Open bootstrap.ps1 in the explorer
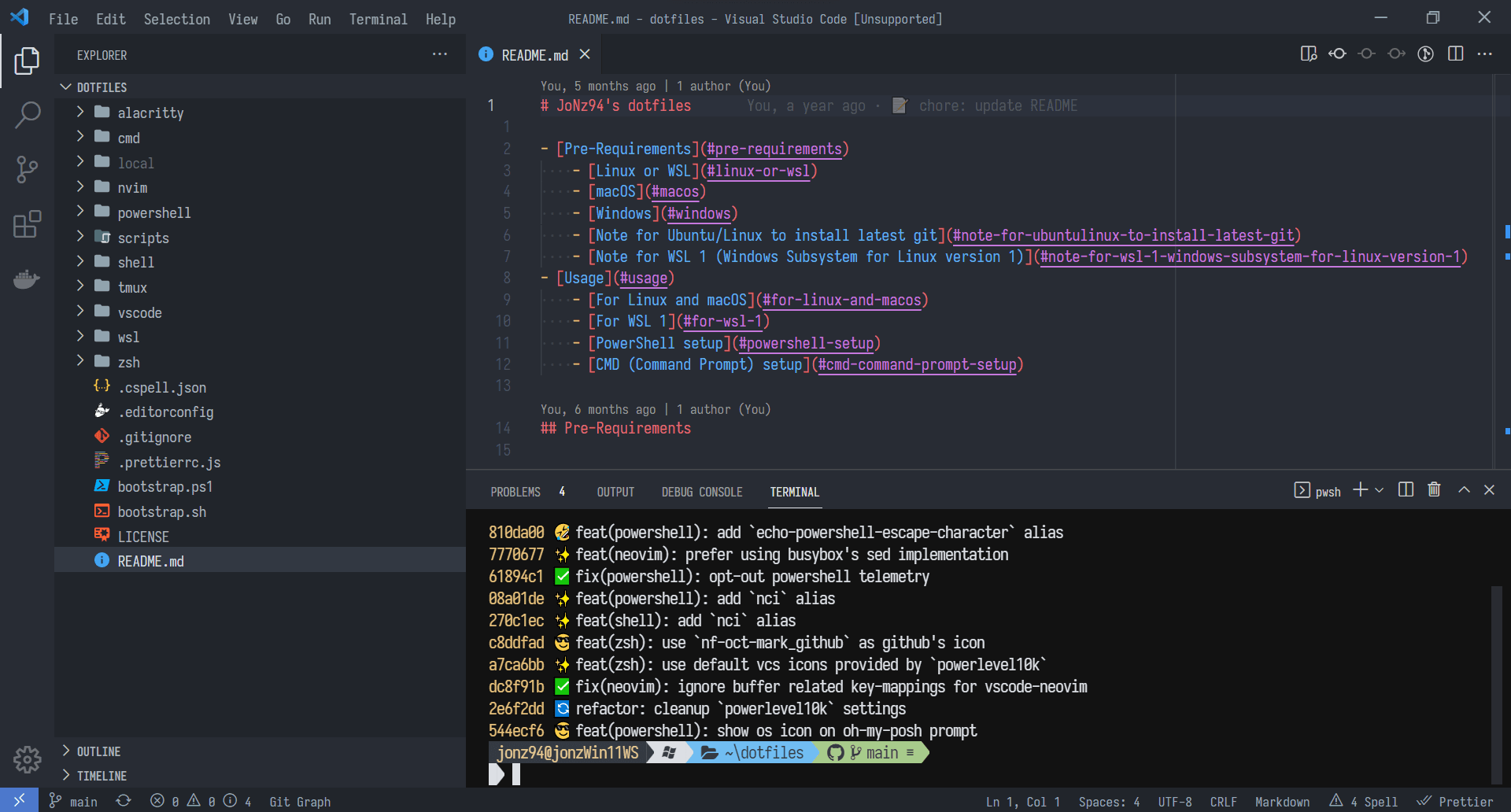The width and height of the screenshot is (1511, 812). (260, 486)
